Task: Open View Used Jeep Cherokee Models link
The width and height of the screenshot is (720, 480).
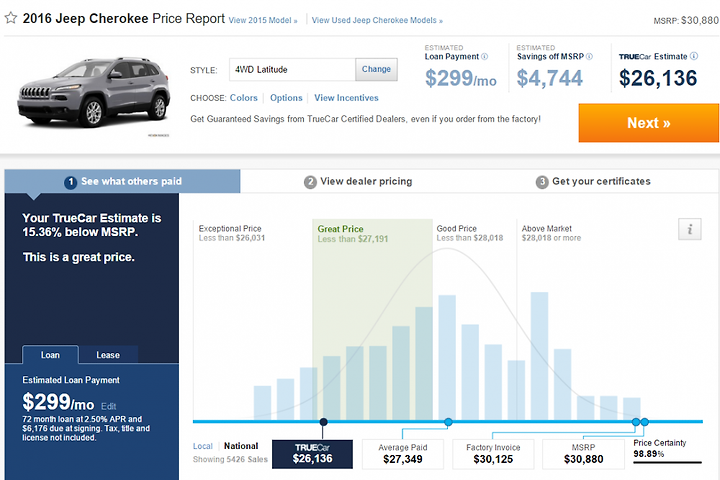Action: click(x=377, y=21)
